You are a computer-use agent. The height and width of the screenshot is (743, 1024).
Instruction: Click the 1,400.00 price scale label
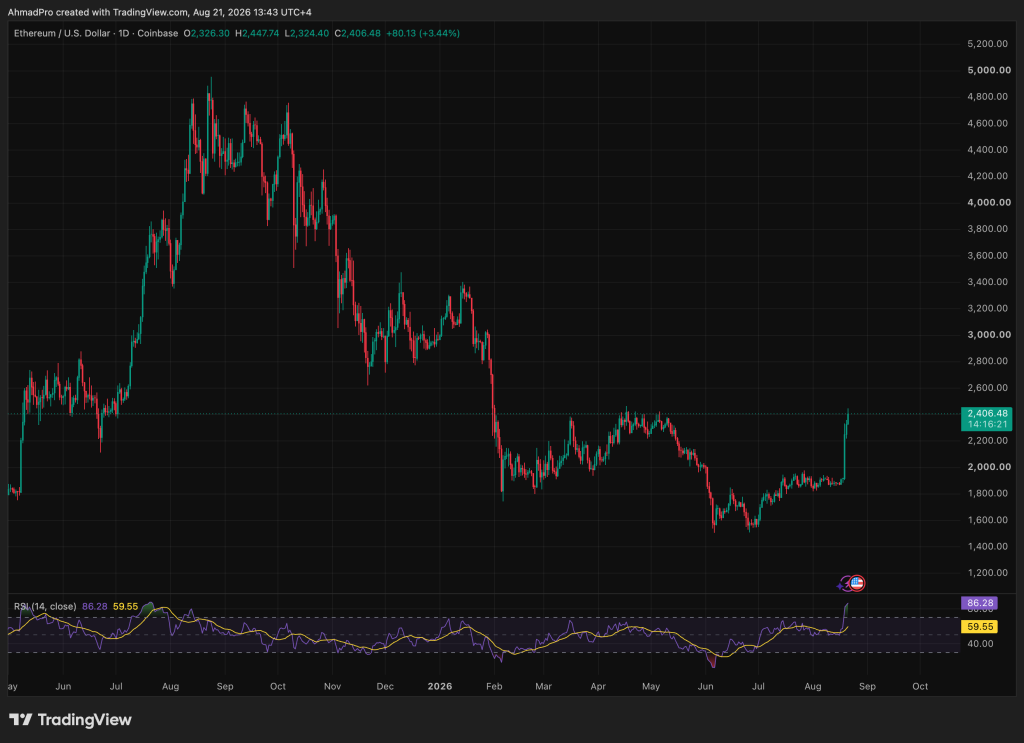pyautogui.click(x=989, y=546)
